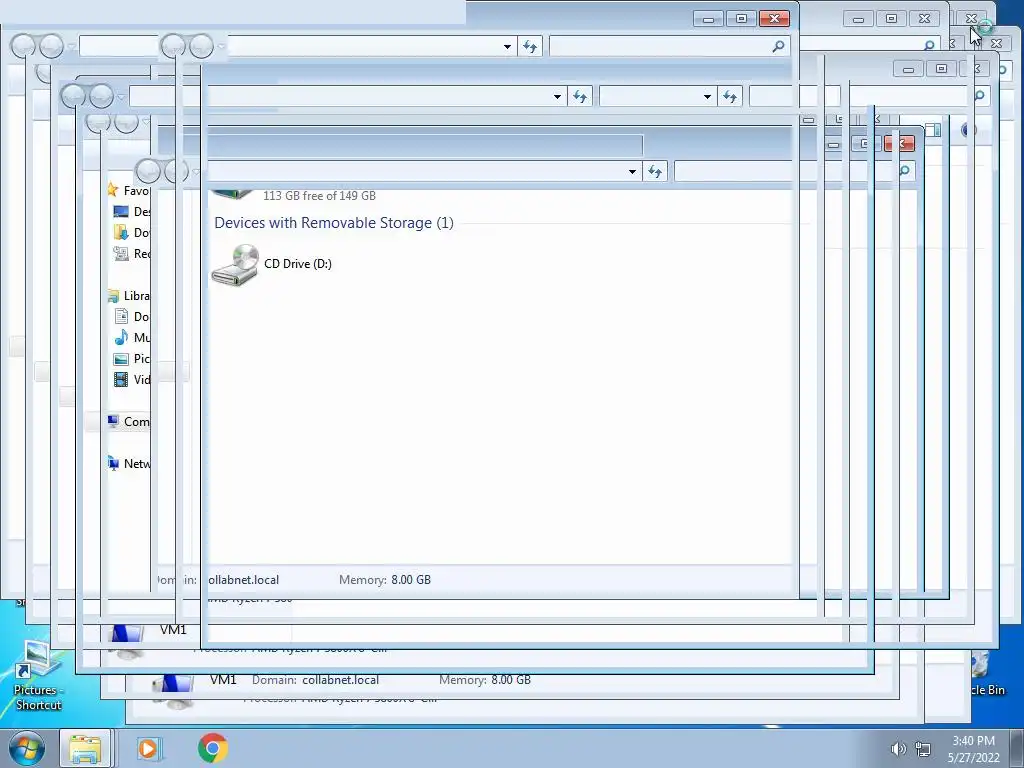Refresh the topmost background Explorer window
The image size is (1024, 768).
click(x=530, y=46)
